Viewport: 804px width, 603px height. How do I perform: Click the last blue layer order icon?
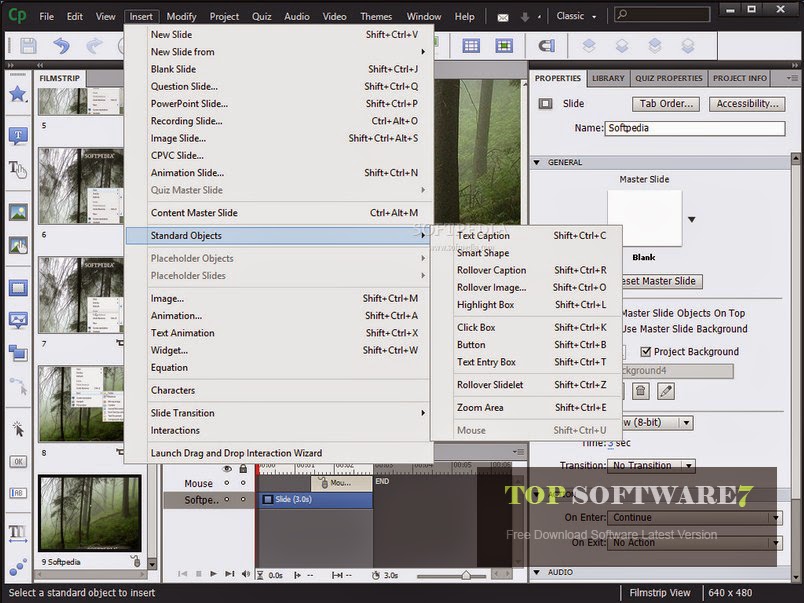pyautogui.click(x=688, y=46)
